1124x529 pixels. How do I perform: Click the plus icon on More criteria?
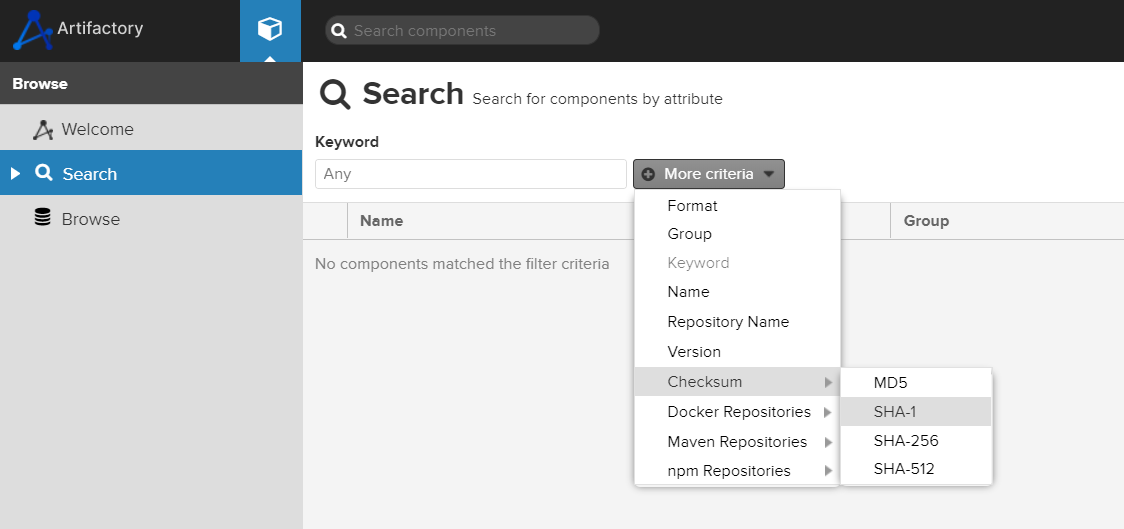pyautogui.click(x=648, y=174)
